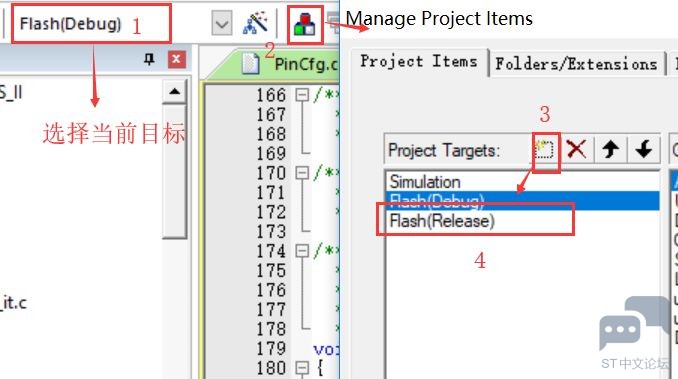The height and width of the screenshot is (379, 678).
Task: Switch to the Folders/Extensions tab
Action: [x=576, y=64]
